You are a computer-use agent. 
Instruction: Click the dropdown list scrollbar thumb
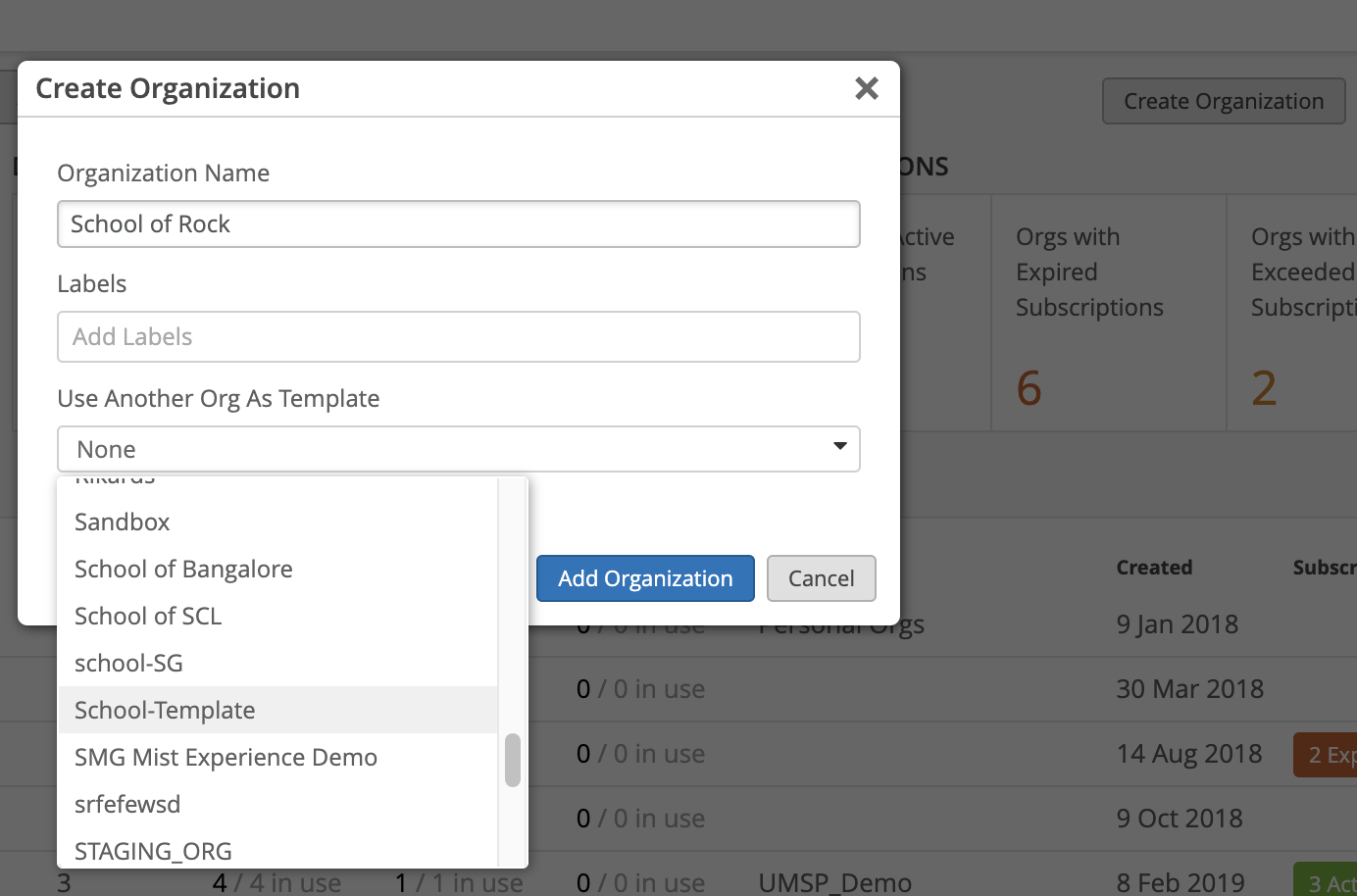click(512, 760)
